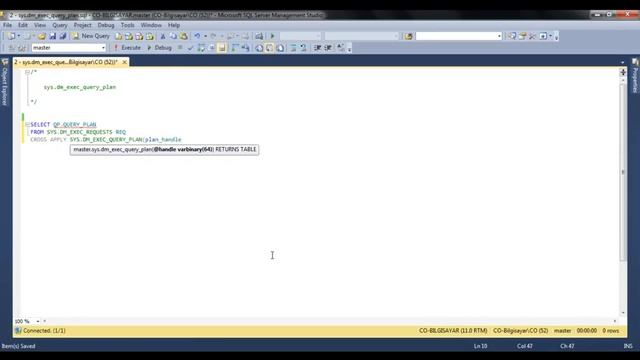
Task: Paste from clipboard icon
Action: coord(184,36)
